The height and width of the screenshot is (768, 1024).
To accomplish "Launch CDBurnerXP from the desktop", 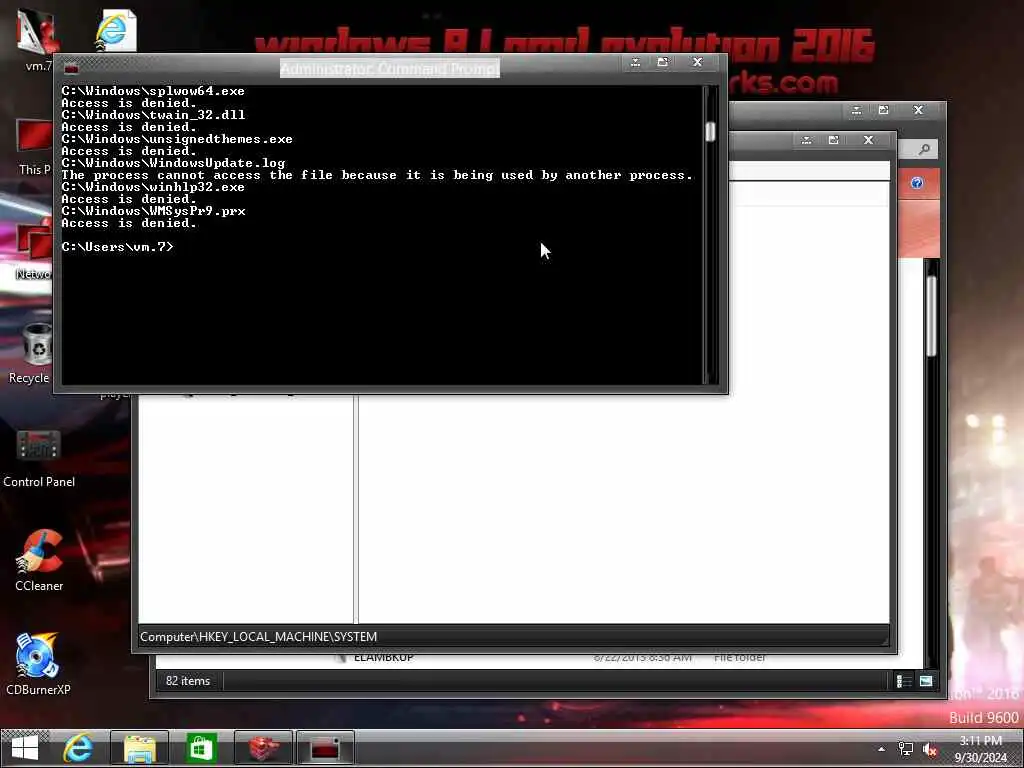I will (x=38, y=665).
